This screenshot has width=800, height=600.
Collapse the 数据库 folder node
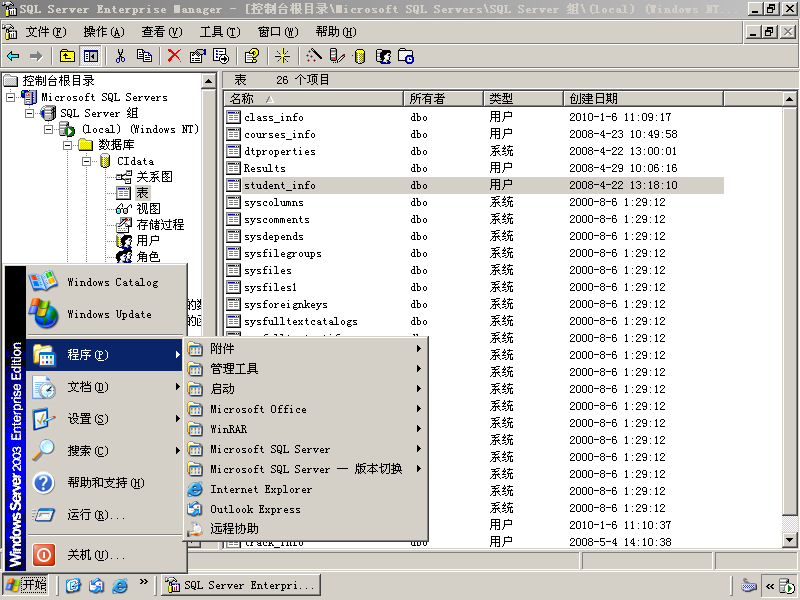pos(68,145)
